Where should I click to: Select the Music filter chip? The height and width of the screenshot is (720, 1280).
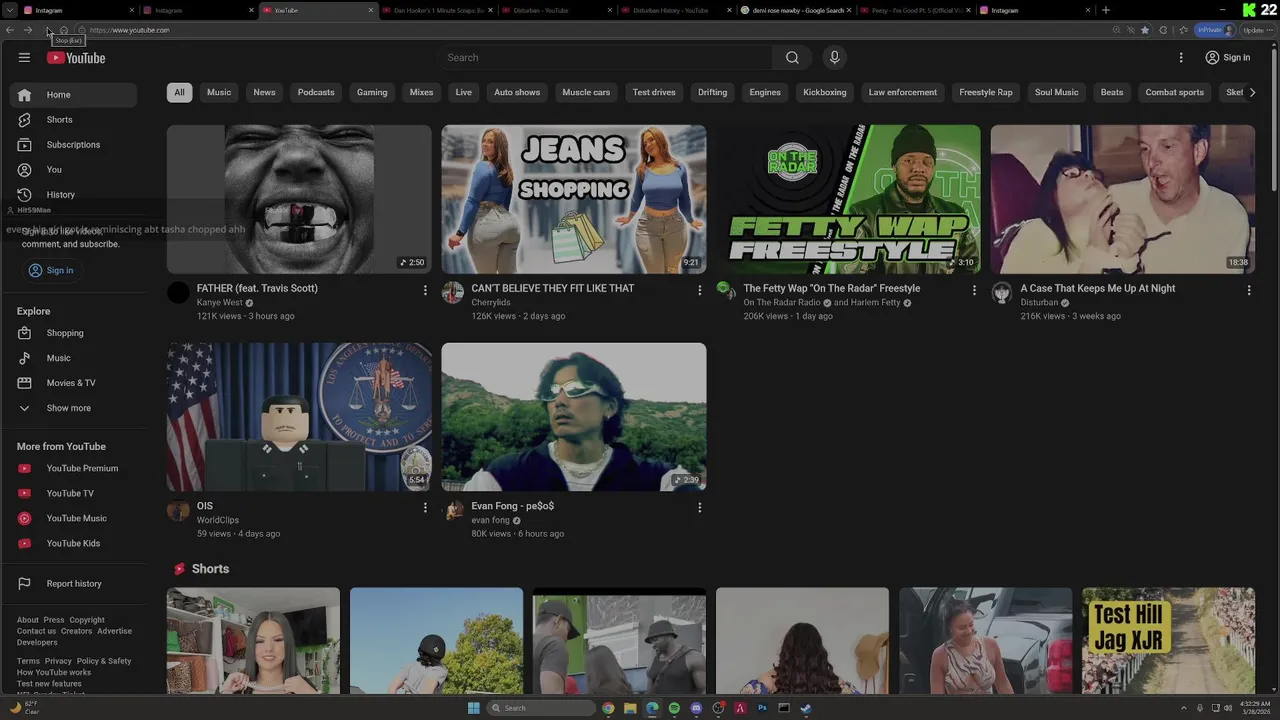(x=219, y=92)
